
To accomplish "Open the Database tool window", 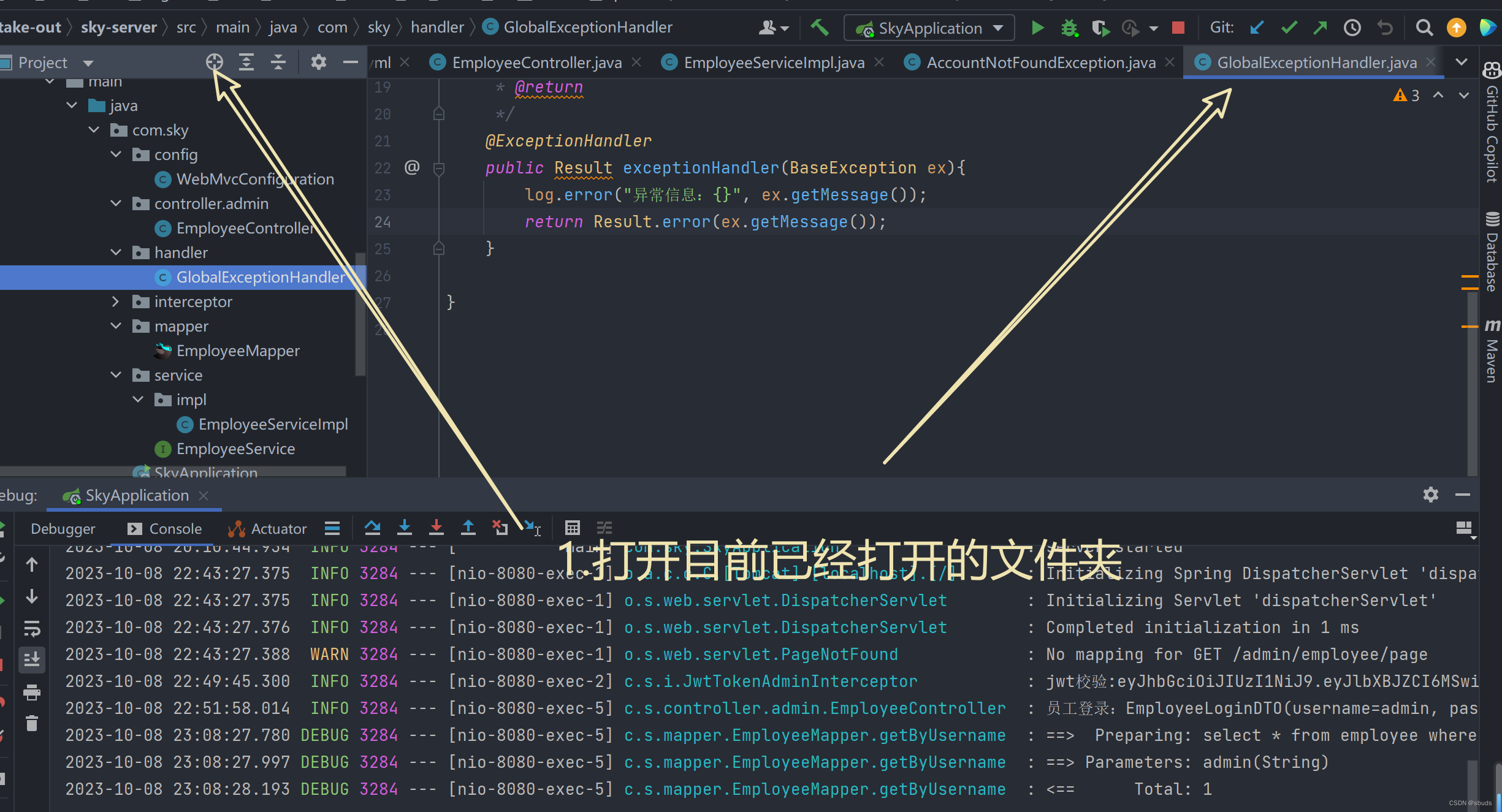I will 1492,252.
